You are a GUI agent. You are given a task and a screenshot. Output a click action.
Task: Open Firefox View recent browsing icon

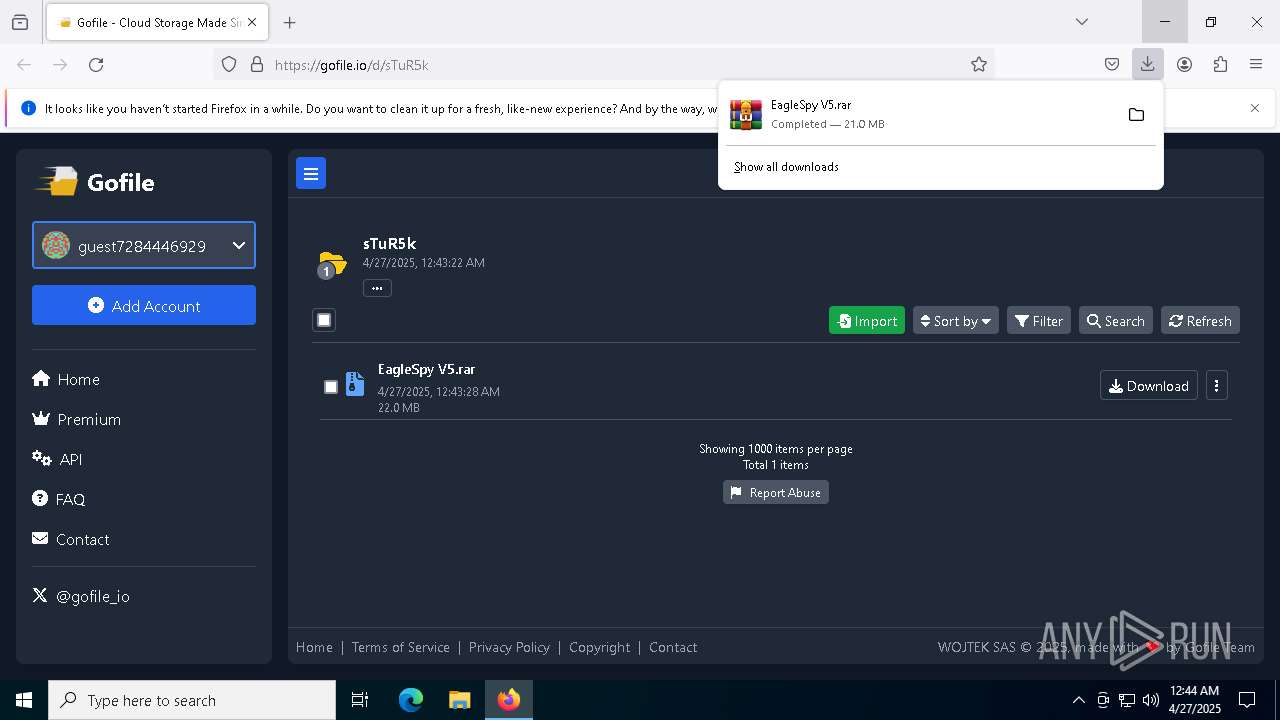(x=20, y=22)
